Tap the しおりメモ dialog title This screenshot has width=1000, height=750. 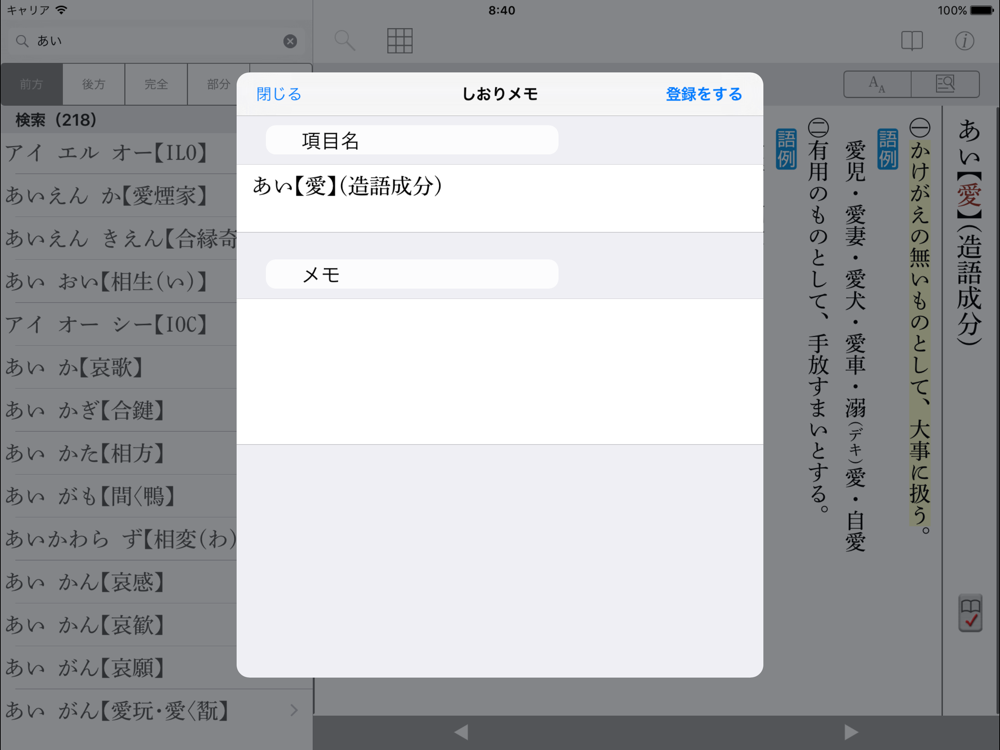pyautogui.click(x=500, y=94)
